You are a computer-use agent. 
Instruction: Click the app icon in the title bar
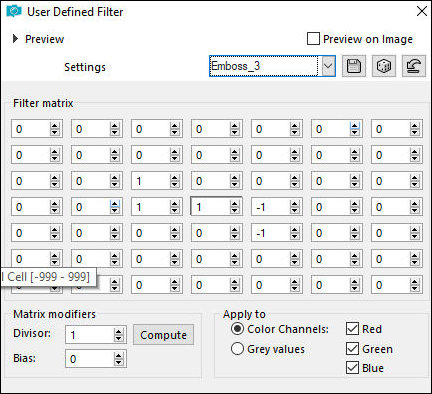(x=14, y=12)
